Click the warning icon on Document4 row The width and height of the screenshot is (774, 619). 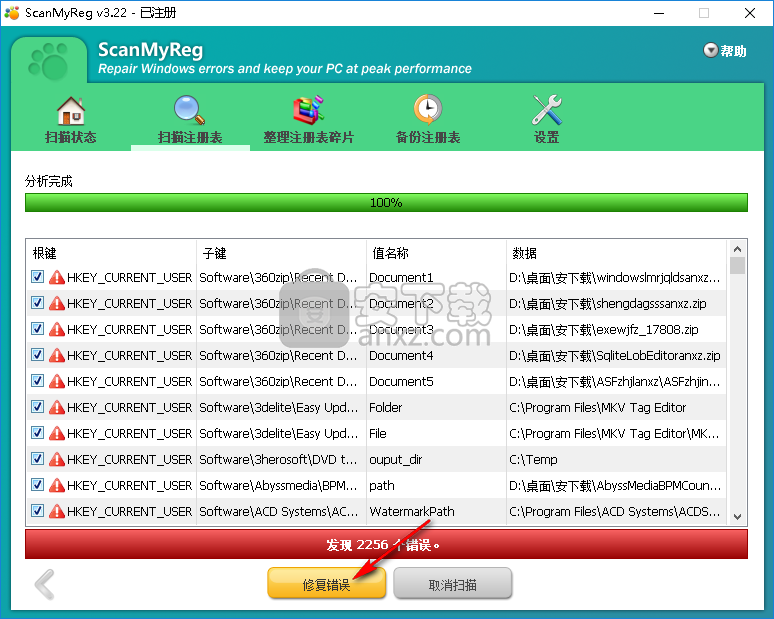pyautogui.click(x=57, y=355)
